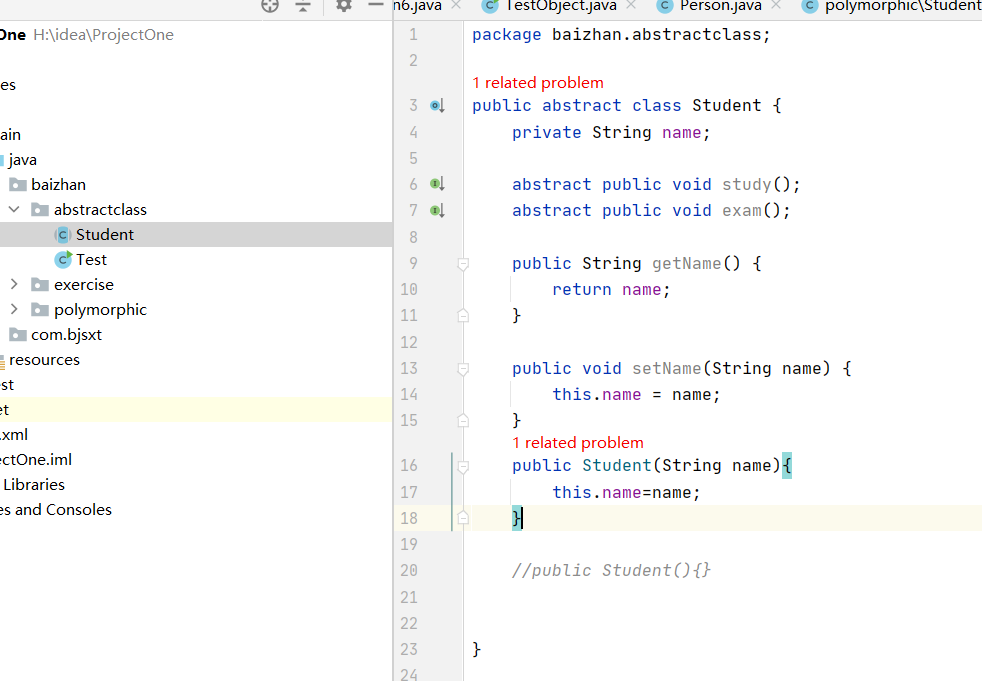Click the 'setName' method name in code
Screen dimensions: 982x681
click(x=667, y=368)
